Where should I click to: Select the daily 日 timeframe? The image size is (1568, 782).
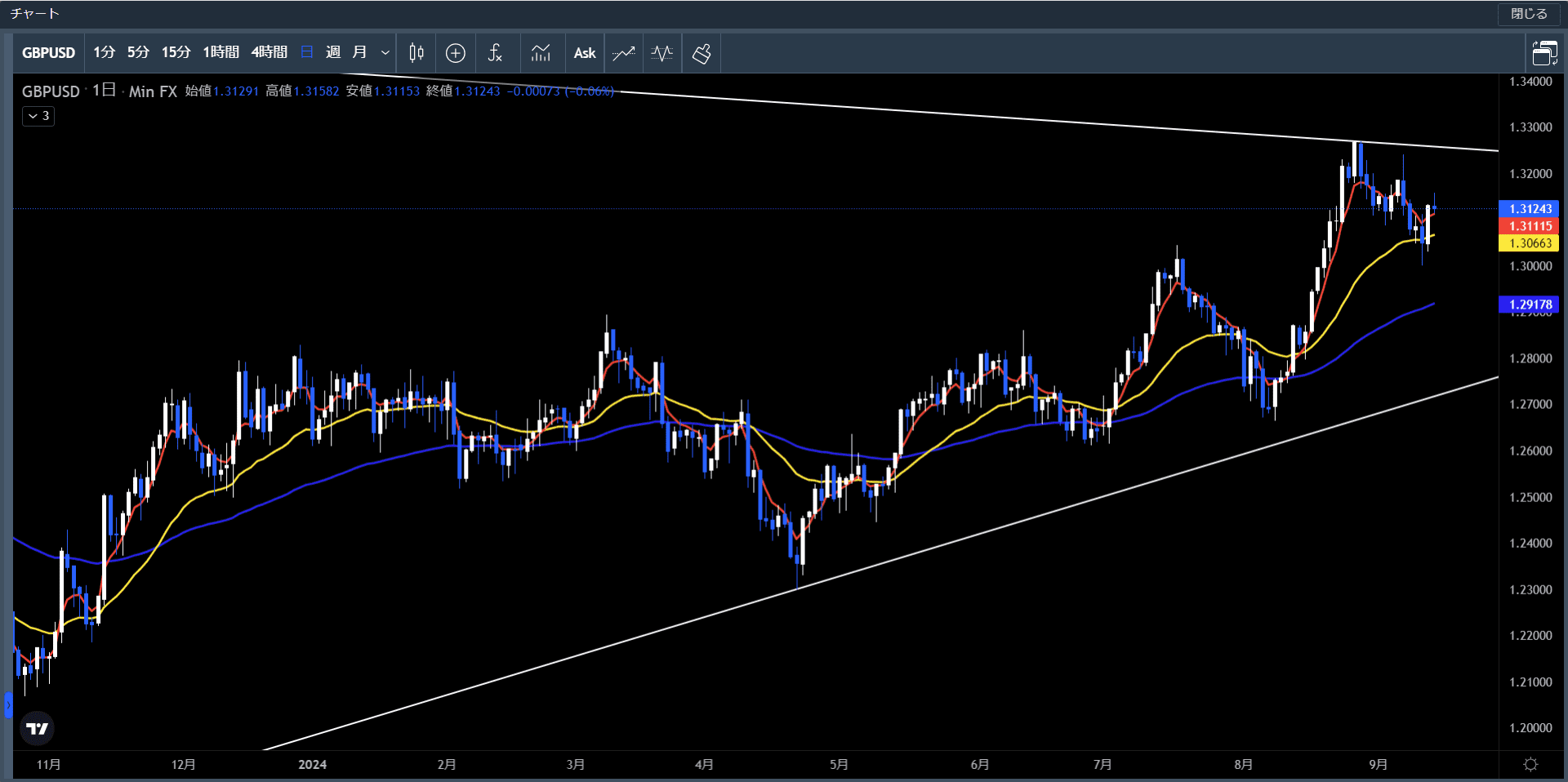pyautogui.click(x=307, y=53)
